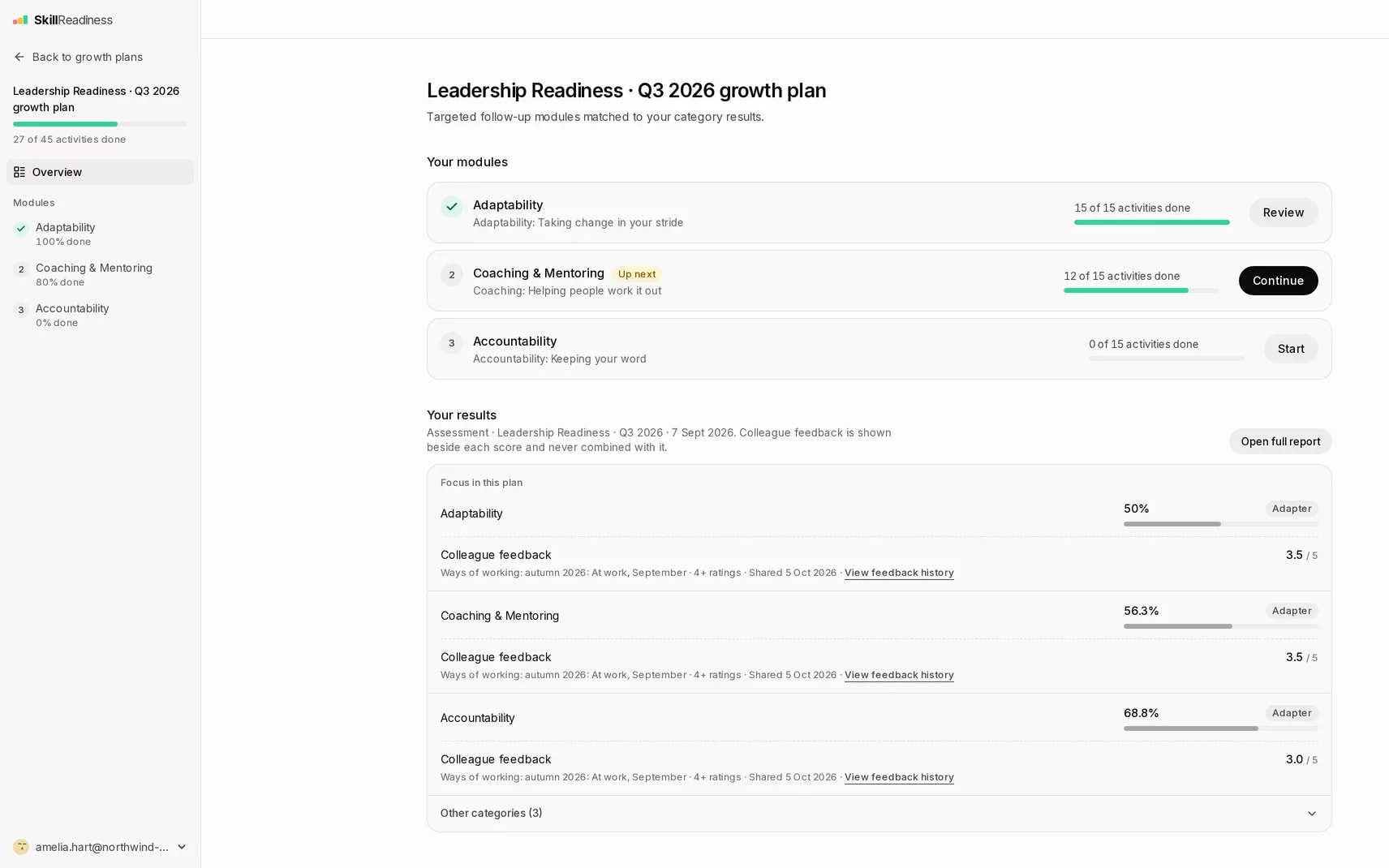Click the step 2 circle on Coaching card
Image resolution: width=1389 pixels, height=868 pixels.
(x=452, y=275)
